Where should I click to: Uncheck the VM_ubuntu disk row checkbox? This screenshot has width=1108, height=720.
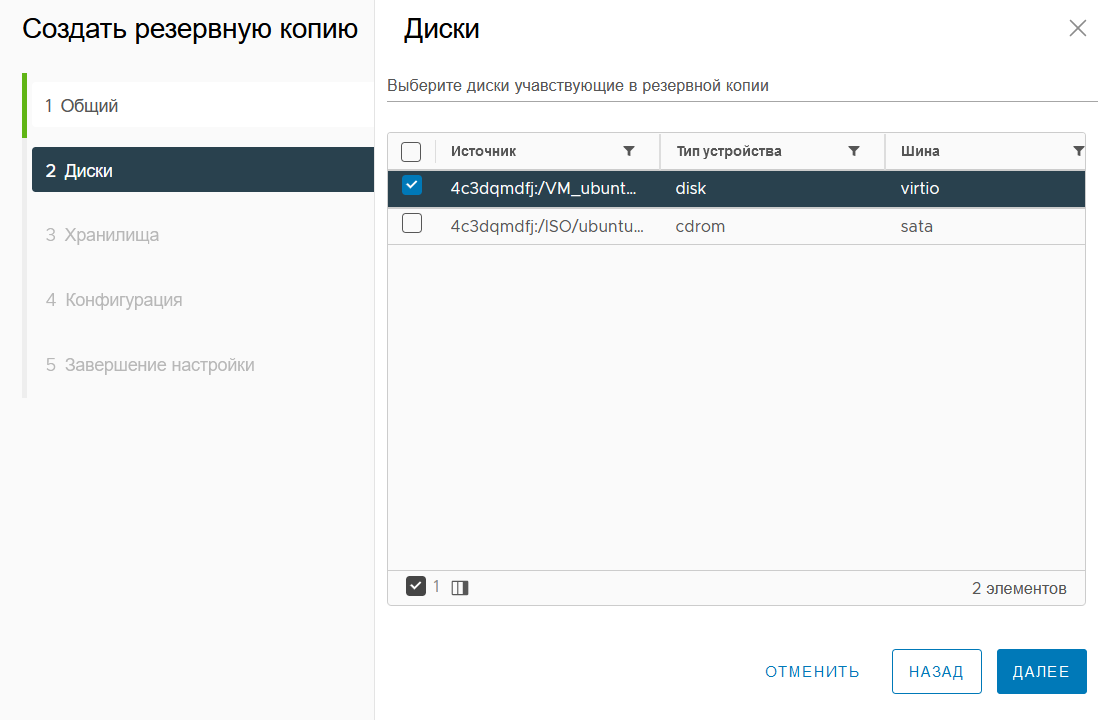pos(412,185)
